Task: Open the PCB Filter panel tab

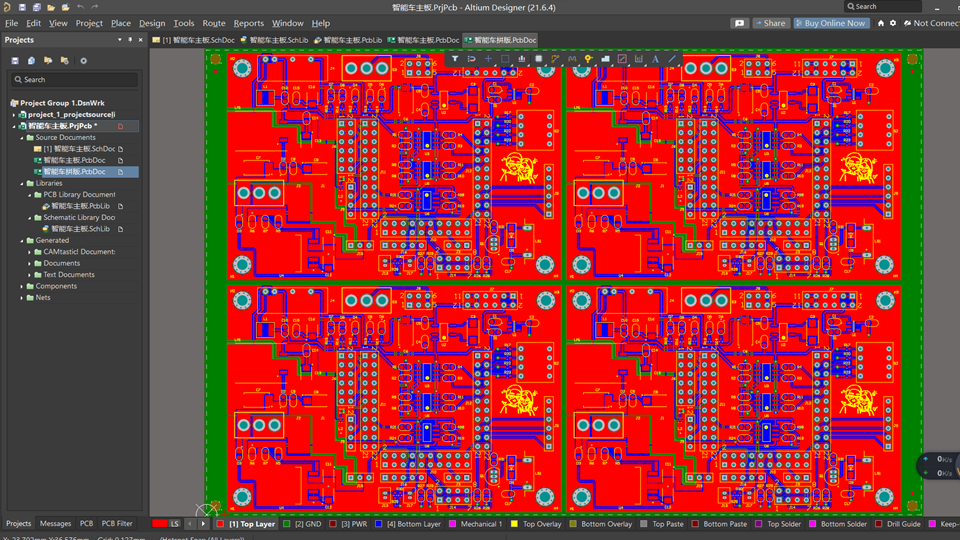Action: point(117,523)
